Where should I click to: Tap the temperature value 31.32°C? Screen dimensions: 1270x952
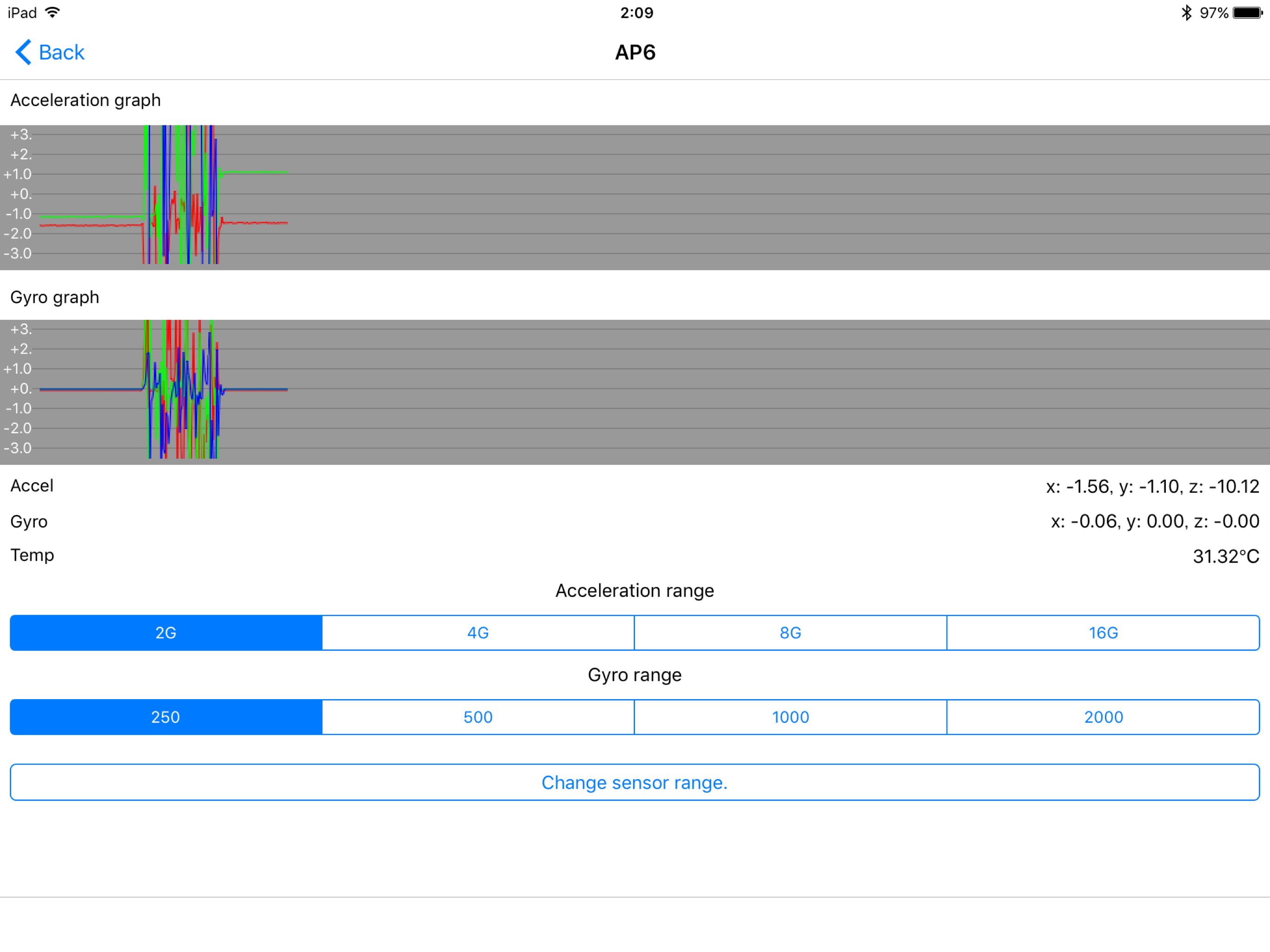1225,556
